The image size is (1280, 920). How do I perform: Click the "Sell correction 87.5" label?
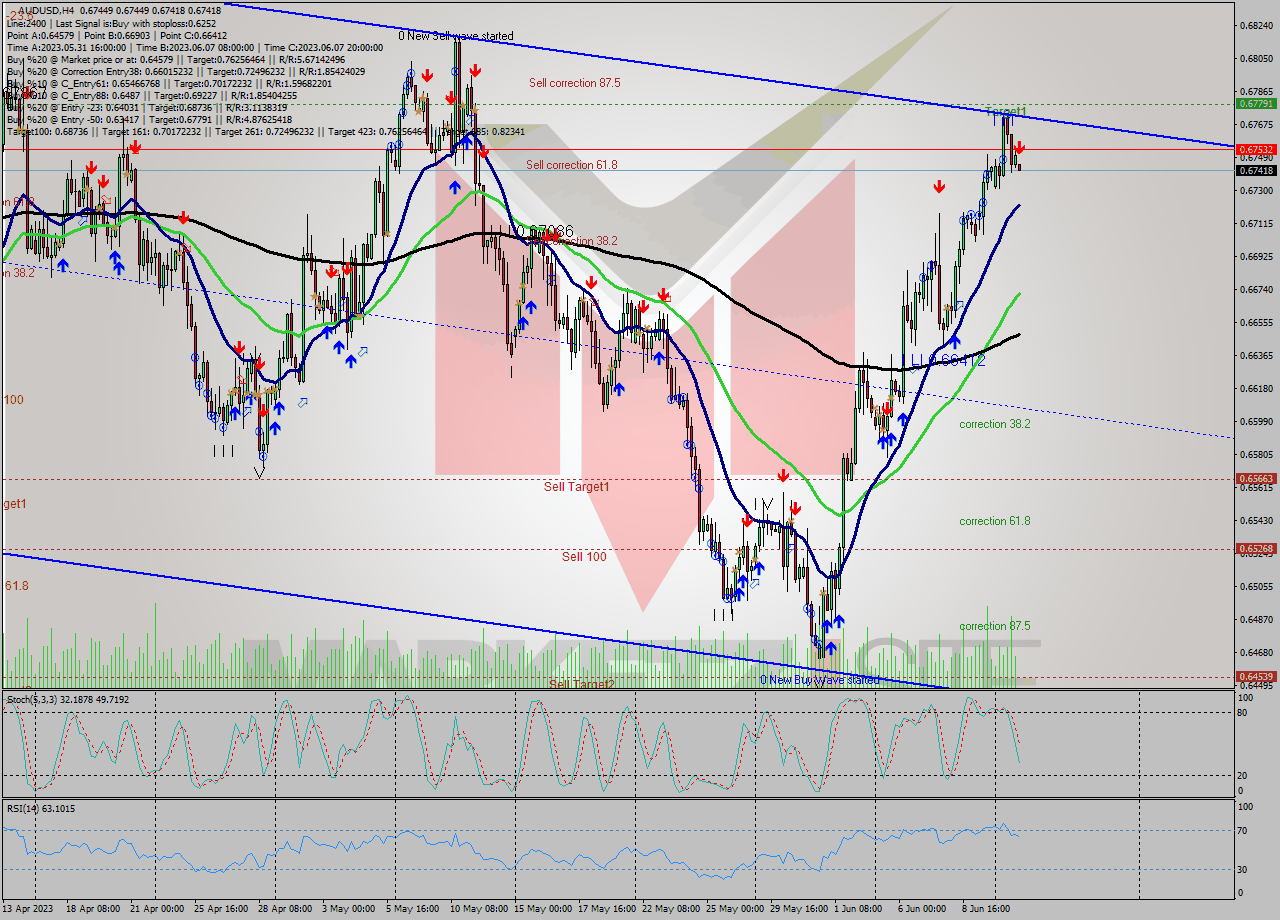click(575, 83)
